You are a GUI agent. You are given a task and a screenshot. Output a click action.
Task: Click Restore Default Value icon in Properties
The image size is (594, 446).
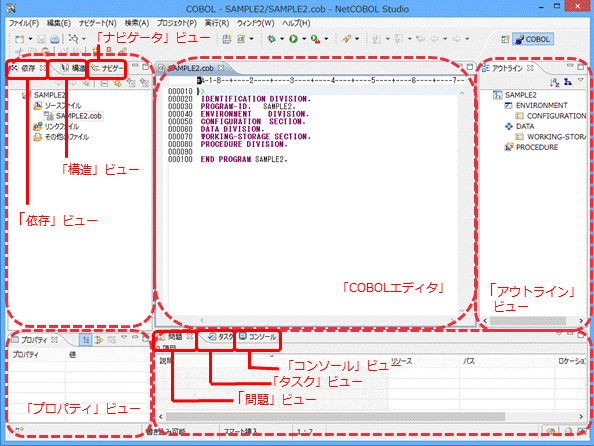coord(112,340)
